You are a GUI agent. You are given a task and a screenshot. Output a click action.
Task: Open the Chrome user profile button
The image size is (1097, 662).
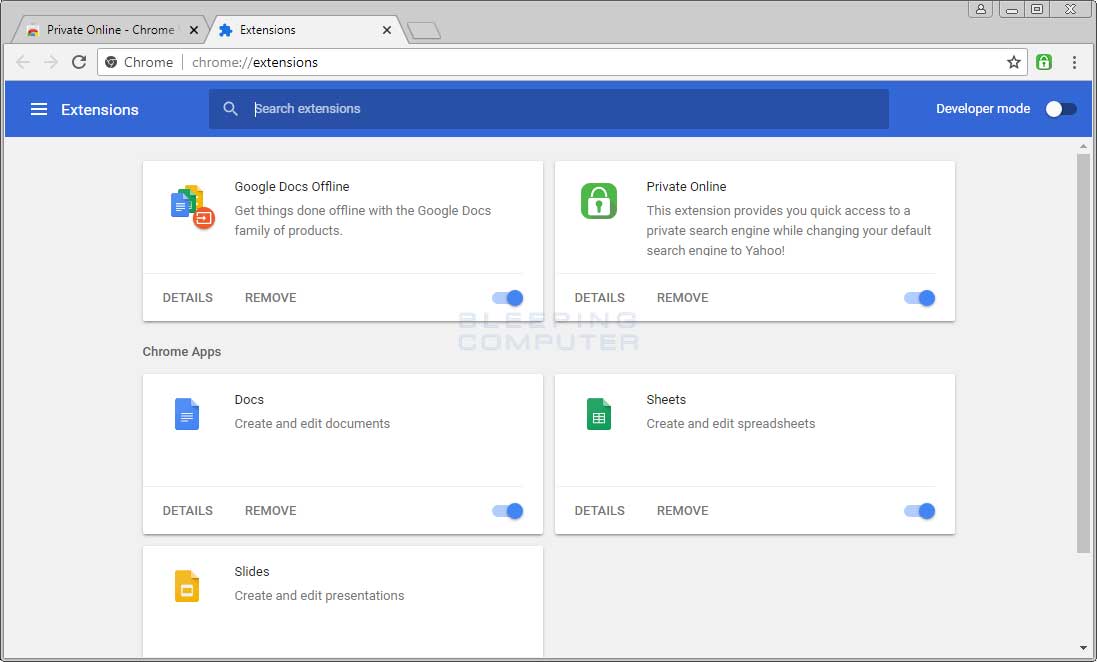coord(981,9)
